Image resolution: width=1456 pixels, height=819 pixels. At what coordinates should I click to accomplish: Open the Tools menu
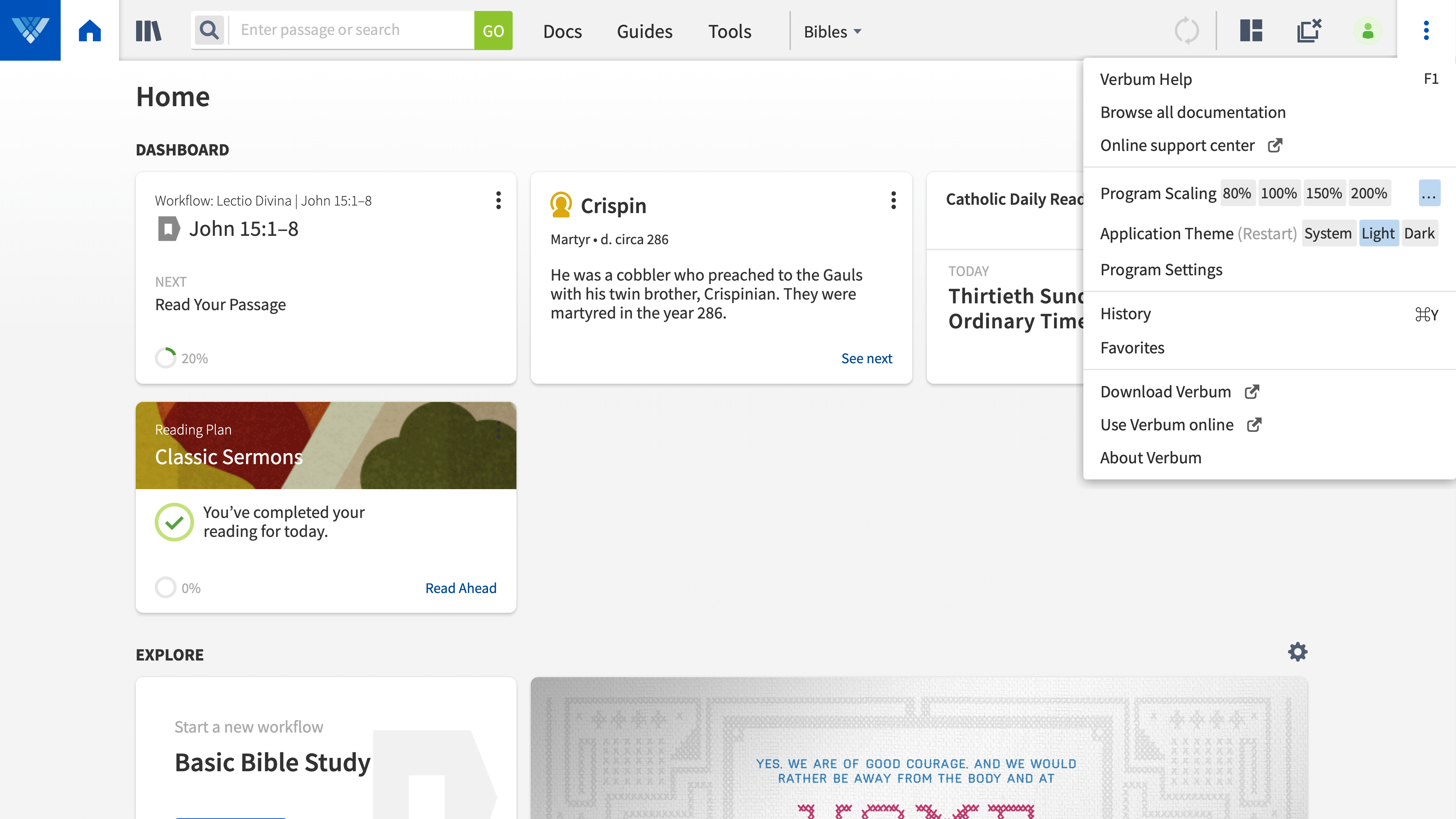[730, 31]
